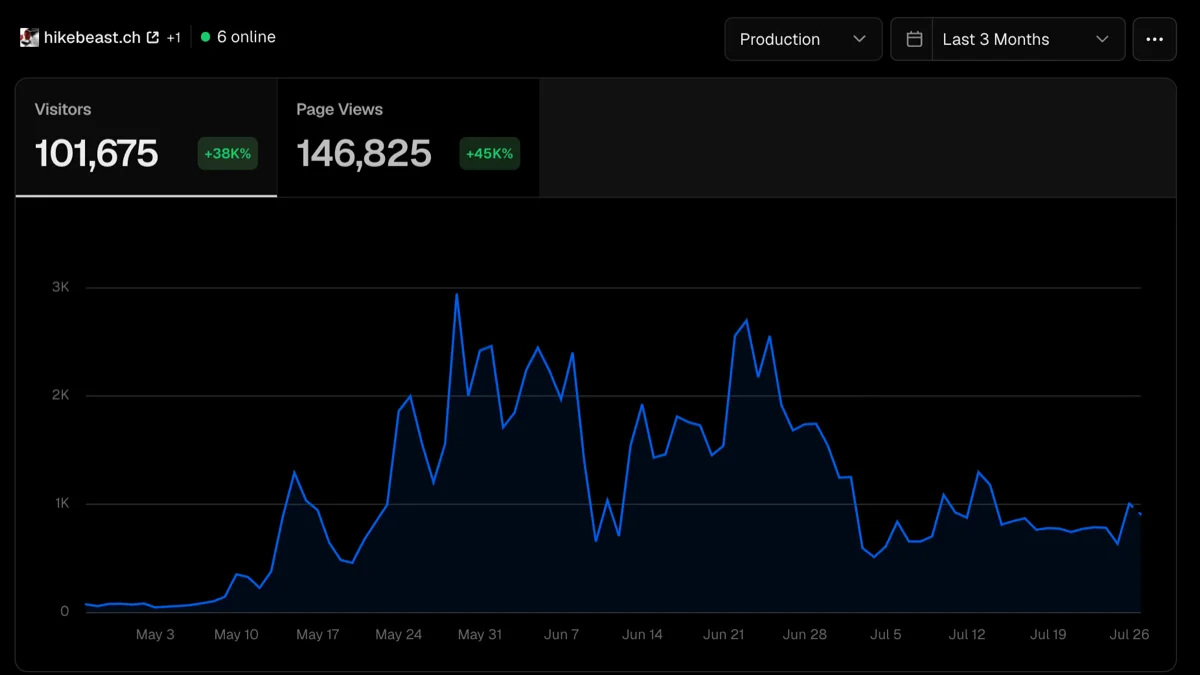Image resolution: width=1200 pixels, height=675 pixels.
Task: Click the chart peak just after Jun 21
Action: [747, 321]
